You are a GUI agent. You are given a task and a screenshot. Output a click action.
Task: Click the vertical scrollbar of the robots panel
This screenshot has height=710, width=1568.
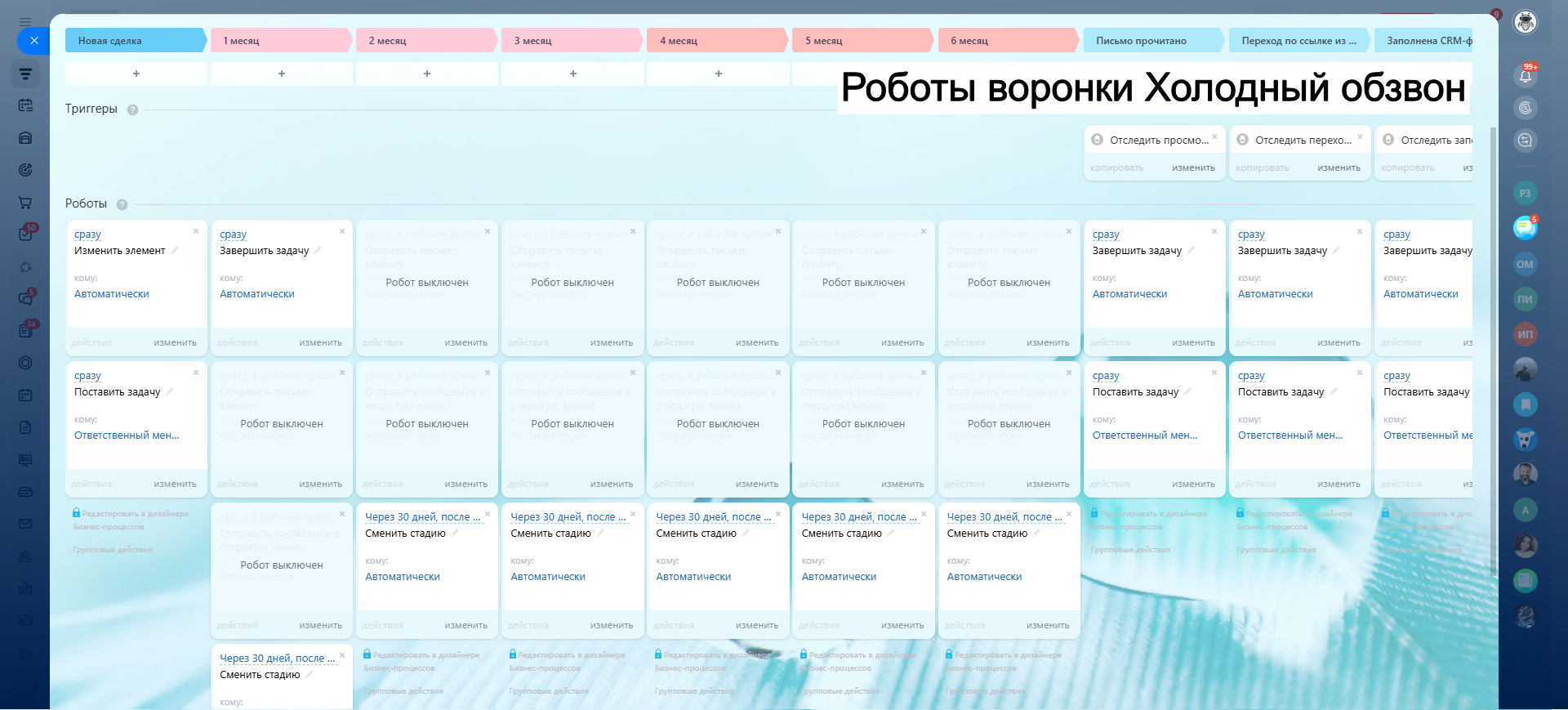1494,351
